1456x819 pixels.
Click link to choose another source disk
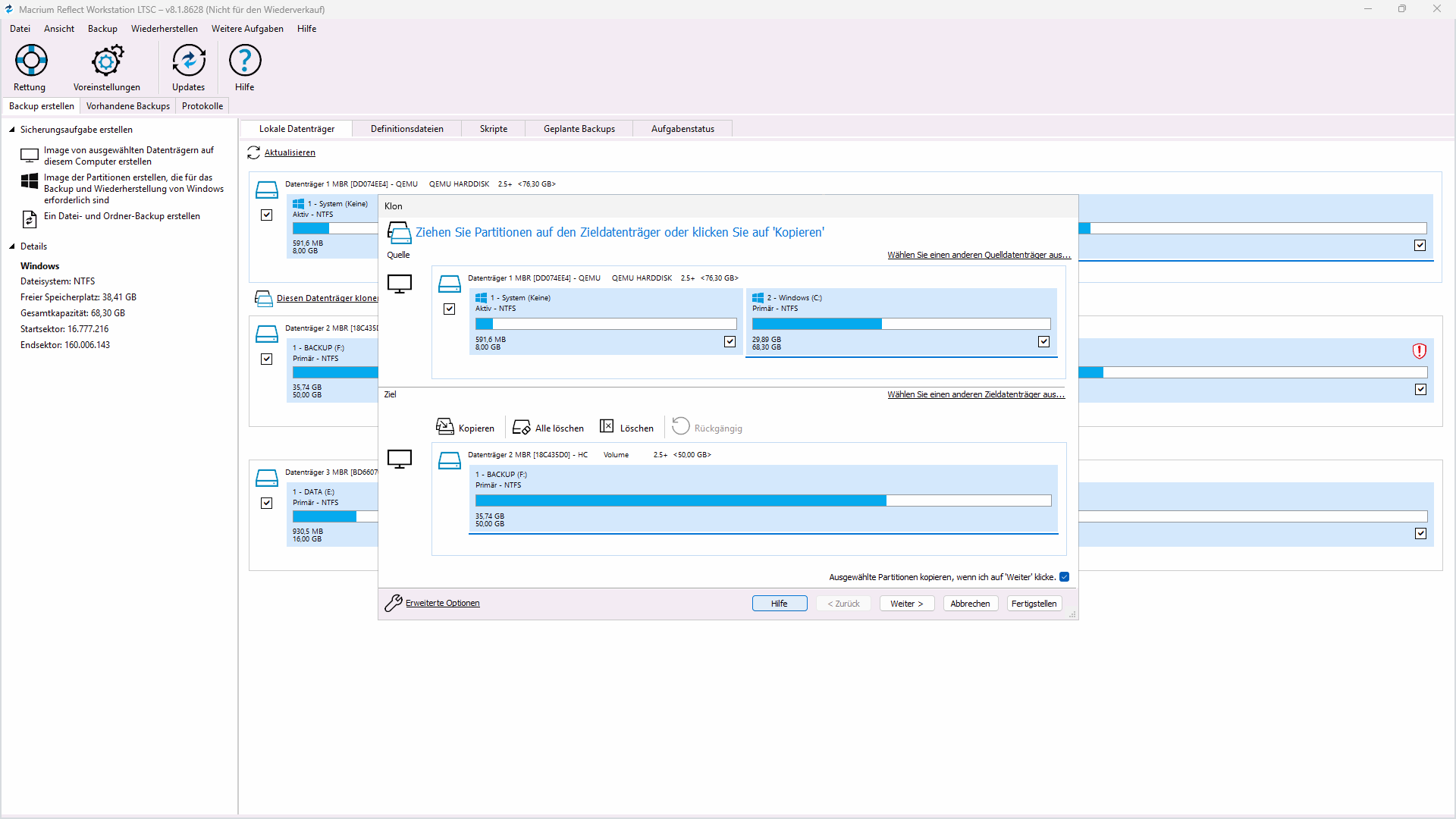[x=979, y=255]
